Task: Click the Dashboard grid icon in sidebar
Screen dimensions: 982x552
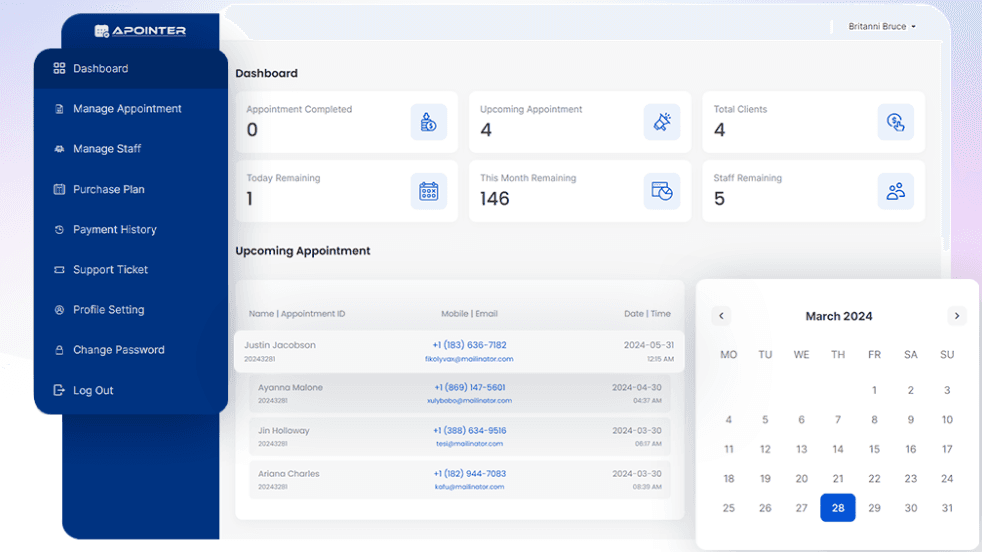Action: (x=59, y=68)
